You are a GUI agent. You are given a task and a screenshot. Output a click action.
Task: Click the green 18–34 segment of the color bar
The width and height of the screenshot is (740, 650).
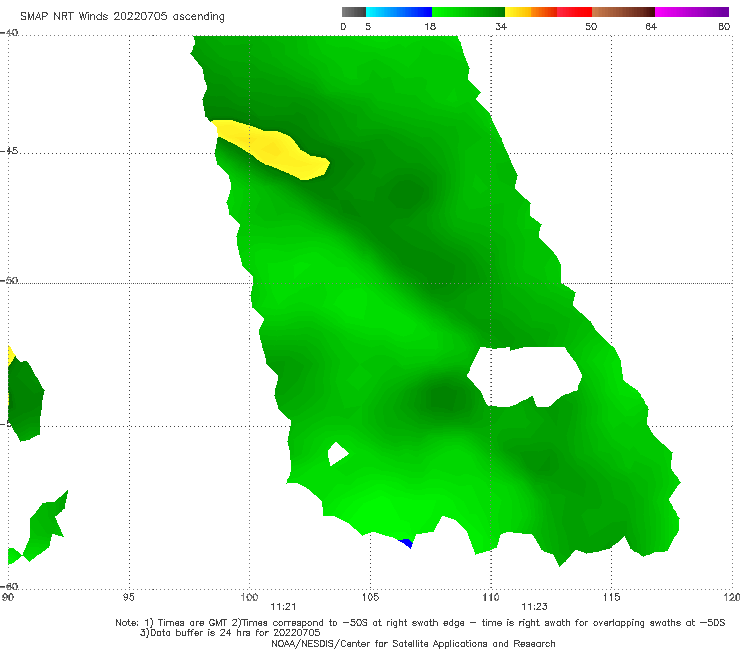[468, 12]
